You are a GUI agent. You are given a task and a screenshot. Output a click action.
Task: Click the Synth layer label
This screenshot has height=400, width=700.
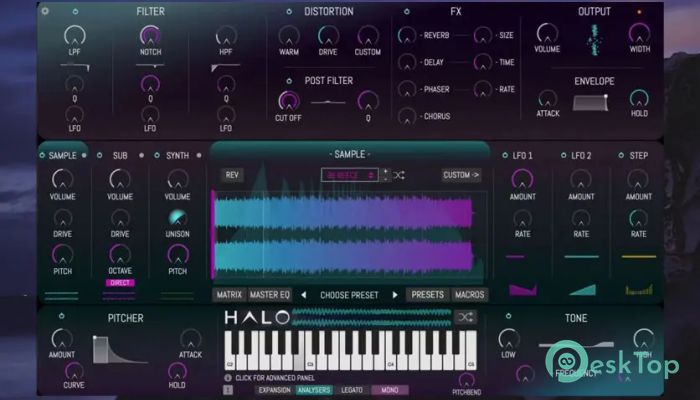pos(178,155)
